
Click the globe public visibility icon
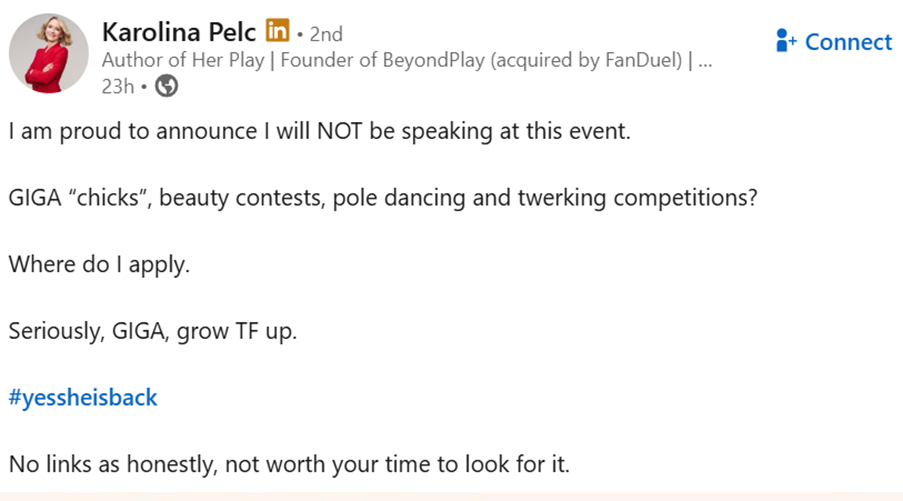pos(167,86)
